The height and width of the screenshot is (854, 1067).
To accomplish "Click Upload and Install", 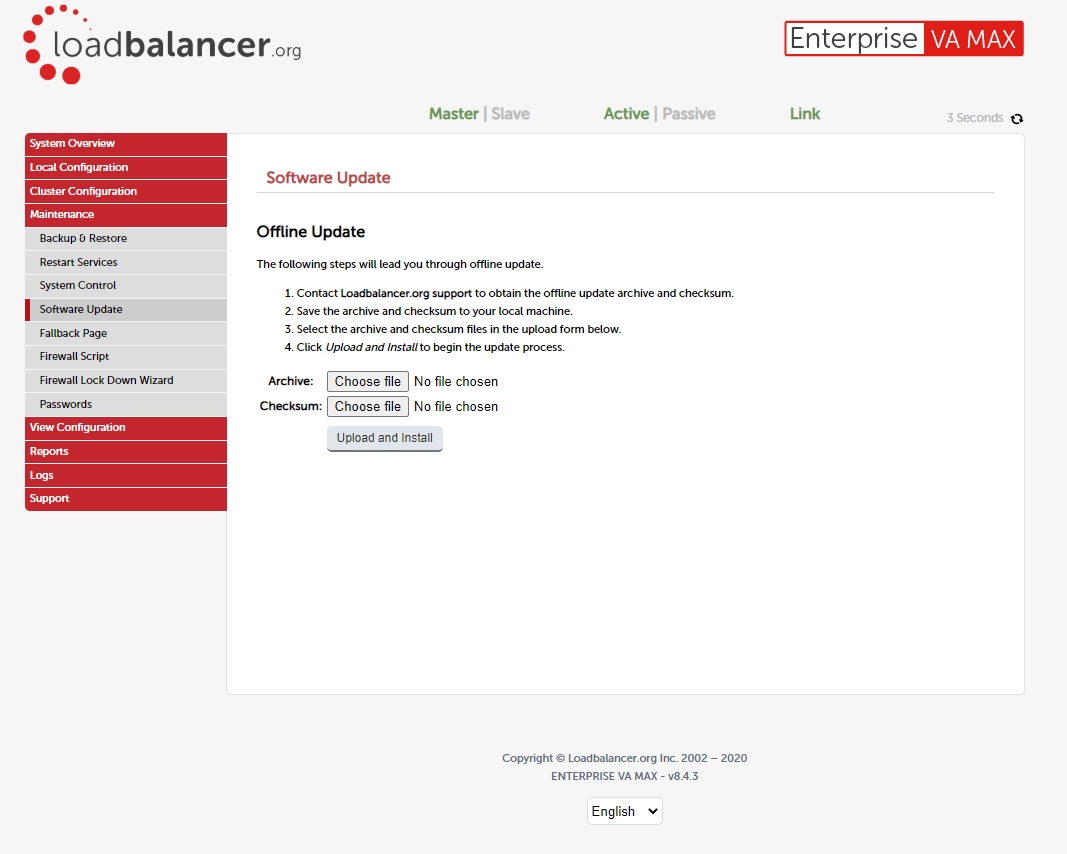I will point(384,438).
